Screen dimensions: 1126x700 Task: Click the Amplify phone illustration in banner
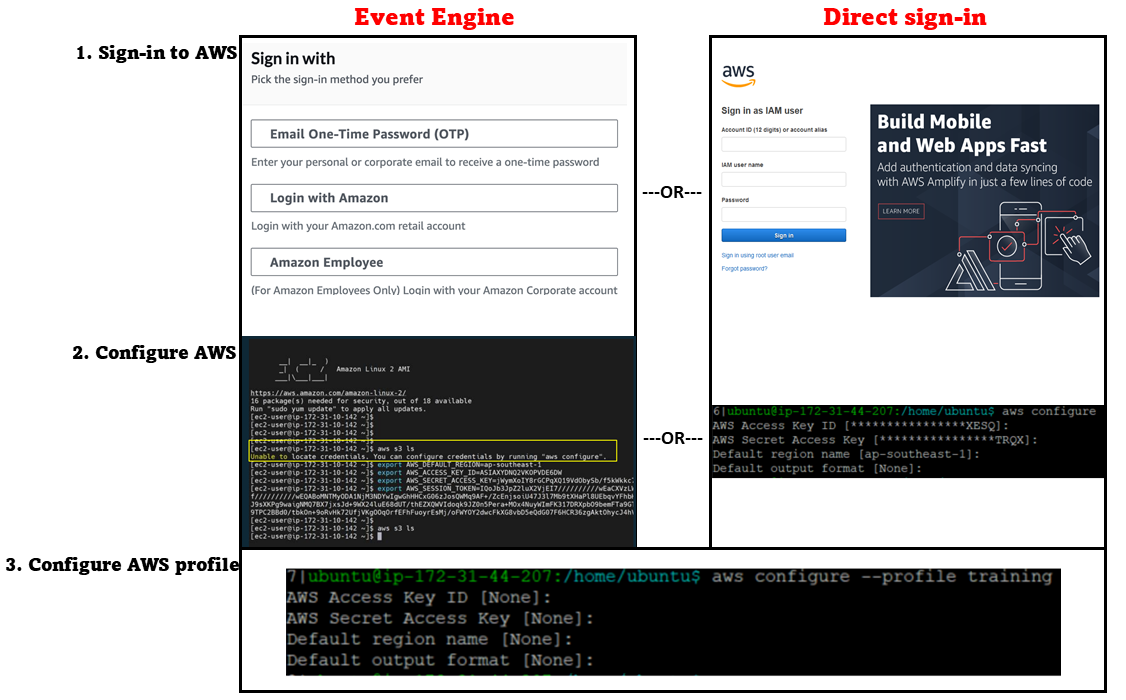point(1020,246)
